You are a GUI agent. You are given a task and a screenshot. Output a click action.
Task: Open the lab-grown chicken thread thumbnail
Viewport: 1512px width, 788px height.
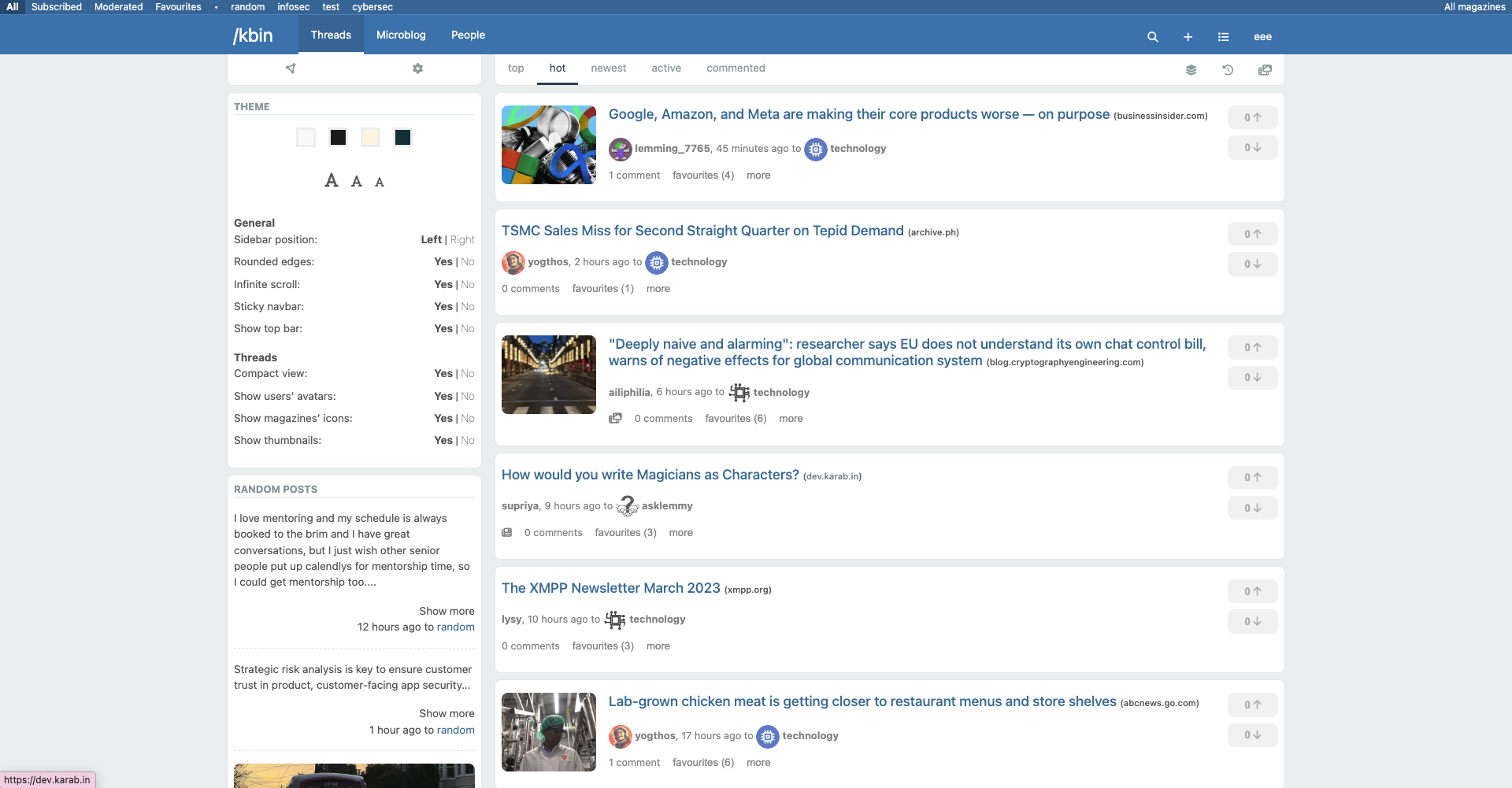click(549, 732)
